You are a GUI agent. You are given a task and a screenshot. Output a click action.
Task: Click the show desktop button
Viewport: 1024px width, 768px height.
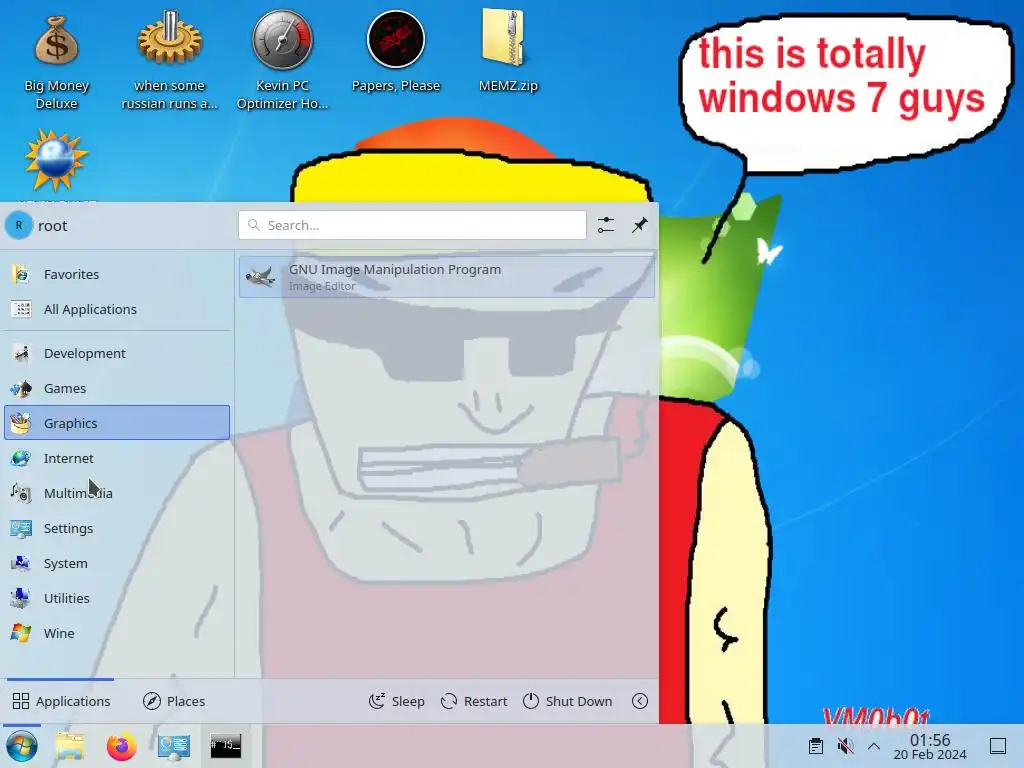click(x=998, y=746)
